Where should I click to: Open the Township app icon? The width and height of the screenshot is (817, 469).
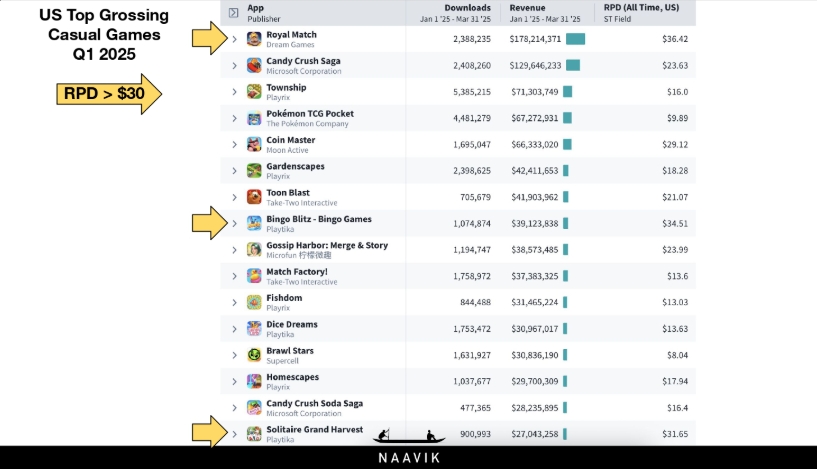coord(254,92)
